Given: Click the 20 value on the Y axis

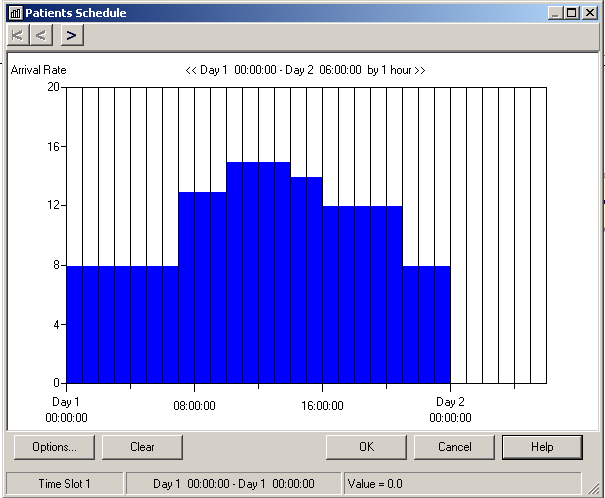Looking at the screenshot, I should (x=54, y=87).
